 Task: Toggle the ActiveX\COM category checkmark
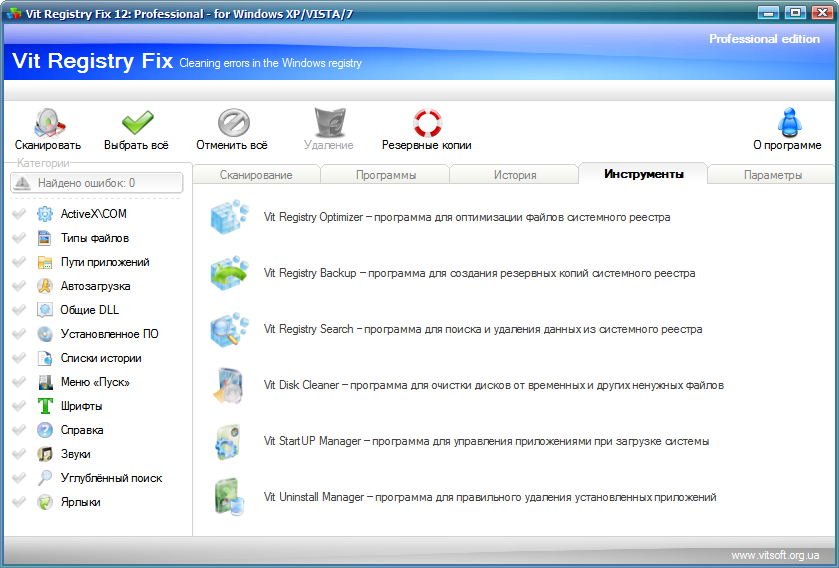[x=18, y=214]
